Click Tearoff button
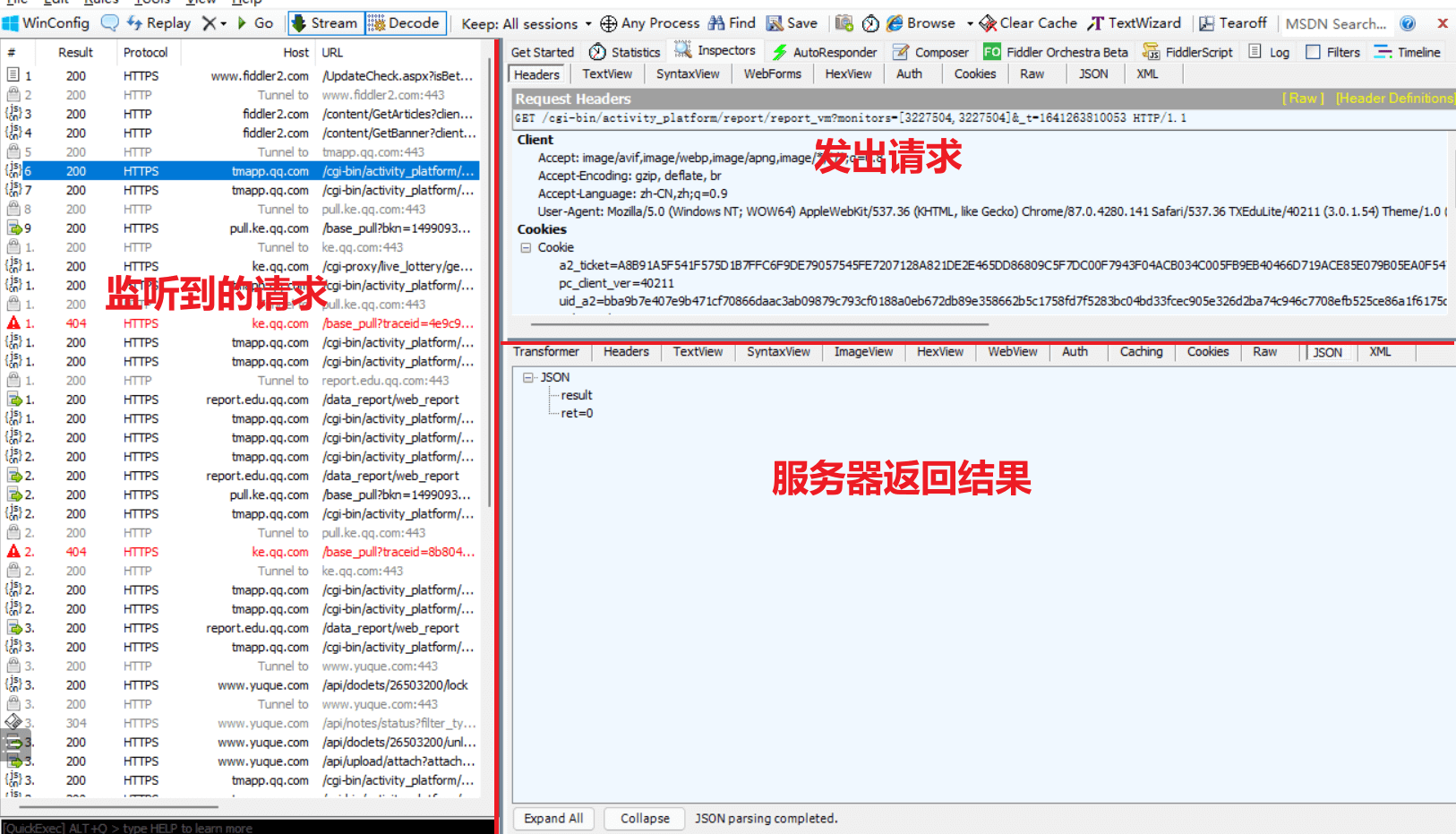This screenshot has width=1456, height=834. pos(1233,23)
